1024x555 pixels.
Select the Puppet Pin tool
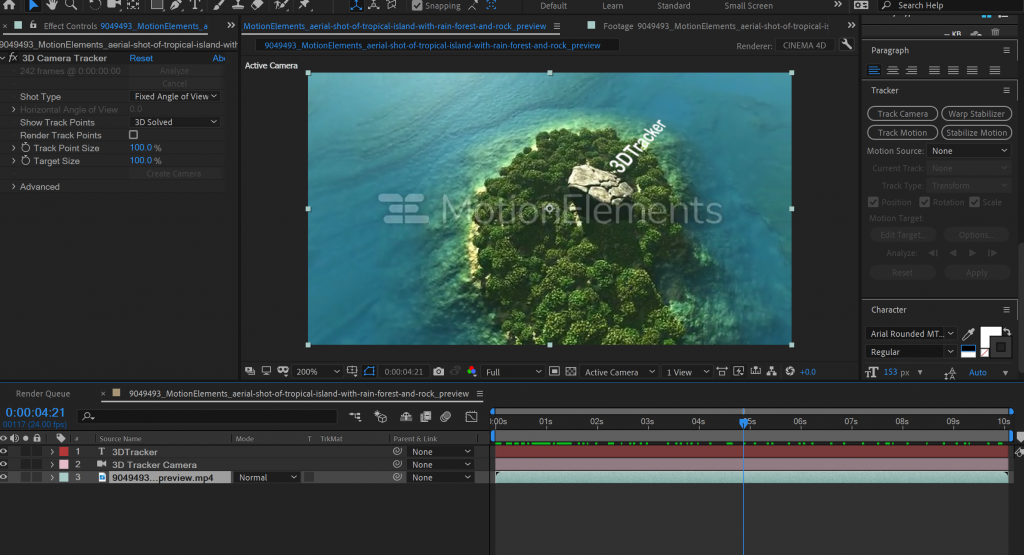coord(304,5)
